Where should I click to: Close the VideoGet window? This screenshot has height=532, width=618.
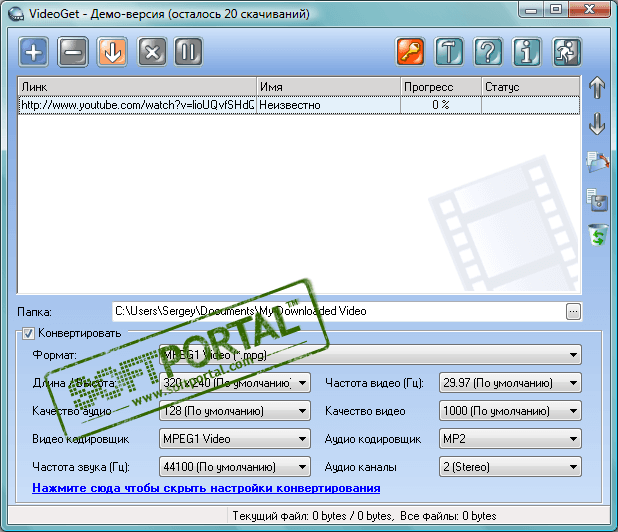pyautogui.click(x=590, y=9)
